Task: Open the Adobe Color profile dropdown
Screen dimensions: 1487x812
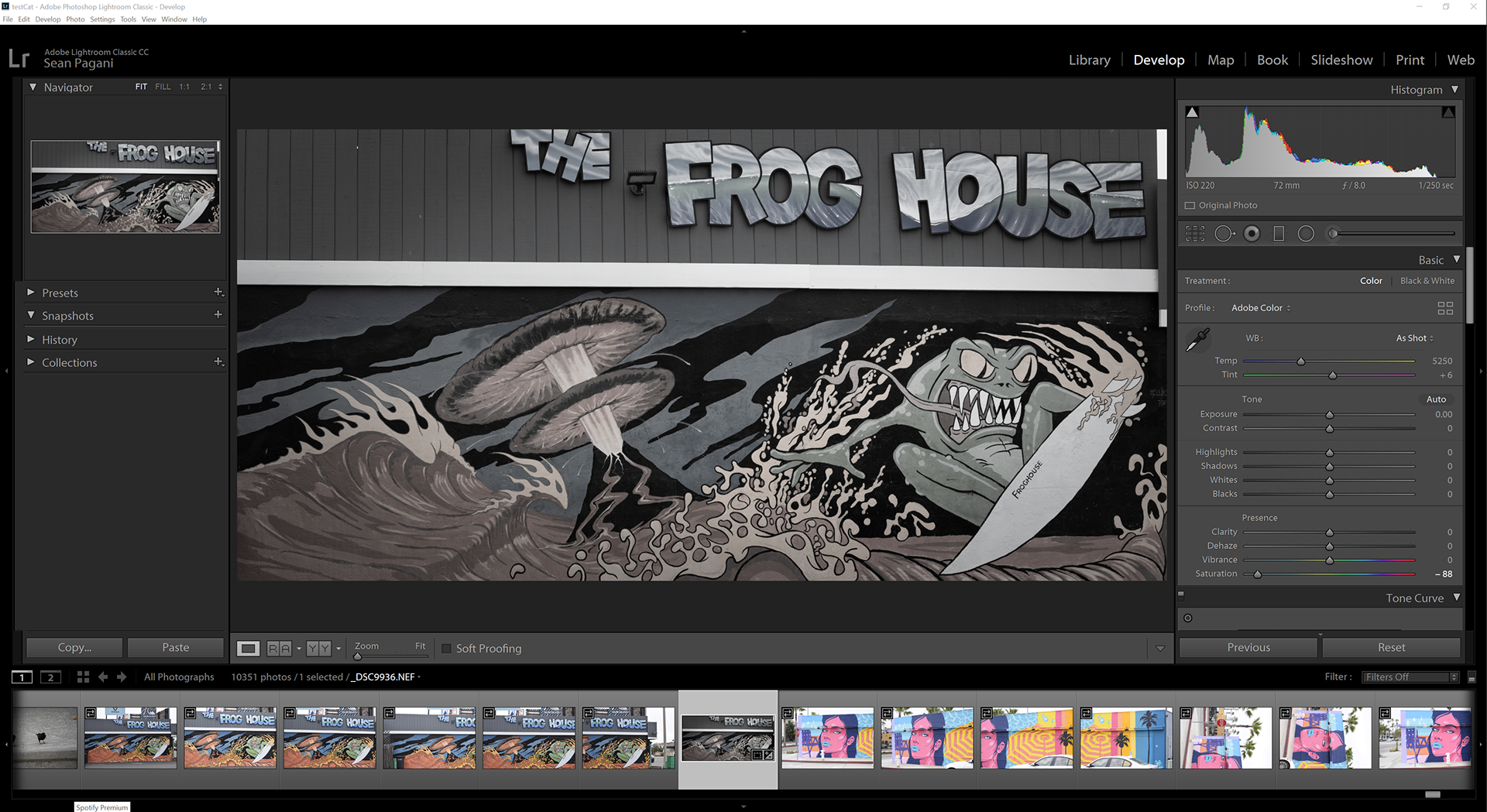Action: point(1261,308)
